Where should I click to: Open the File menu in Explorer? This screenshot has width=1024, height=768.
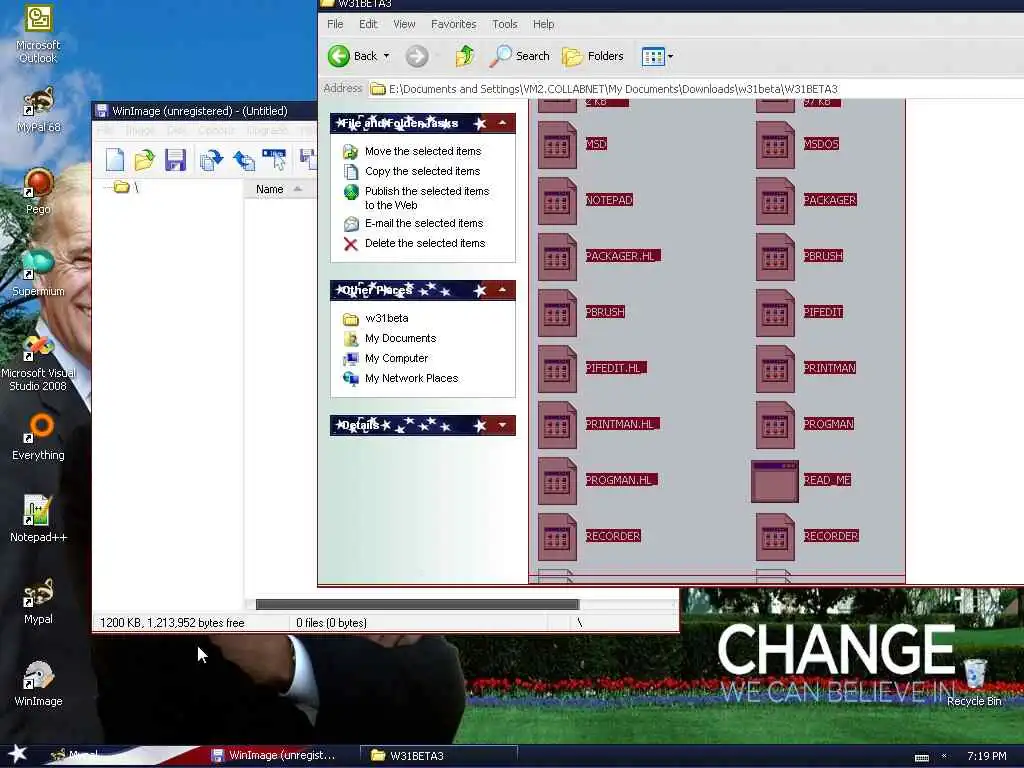[335, 24]
